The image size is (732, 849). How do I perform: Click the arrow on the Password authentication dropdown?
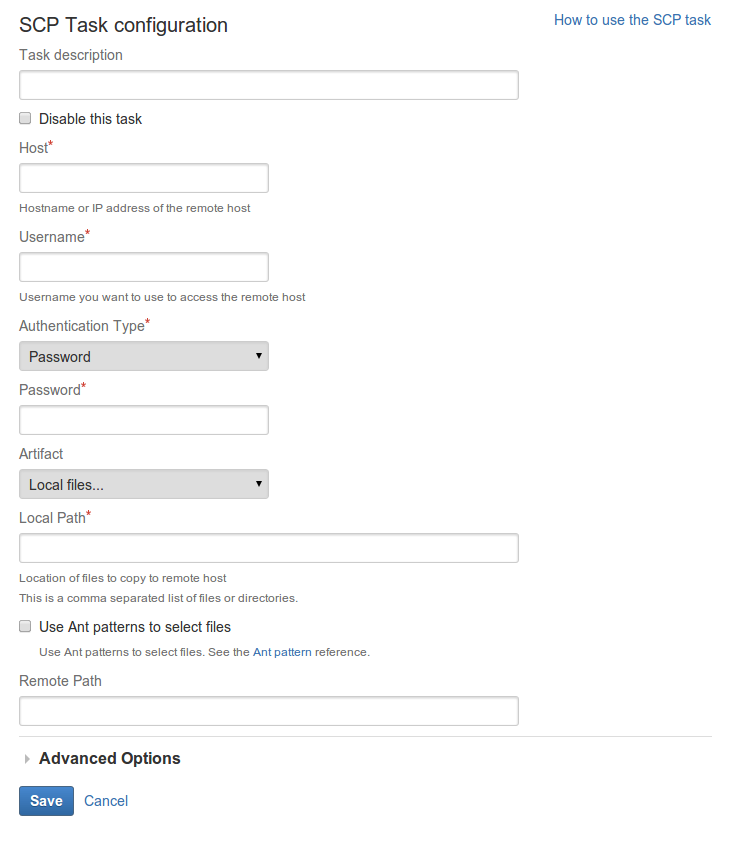[x=259, y=356]
